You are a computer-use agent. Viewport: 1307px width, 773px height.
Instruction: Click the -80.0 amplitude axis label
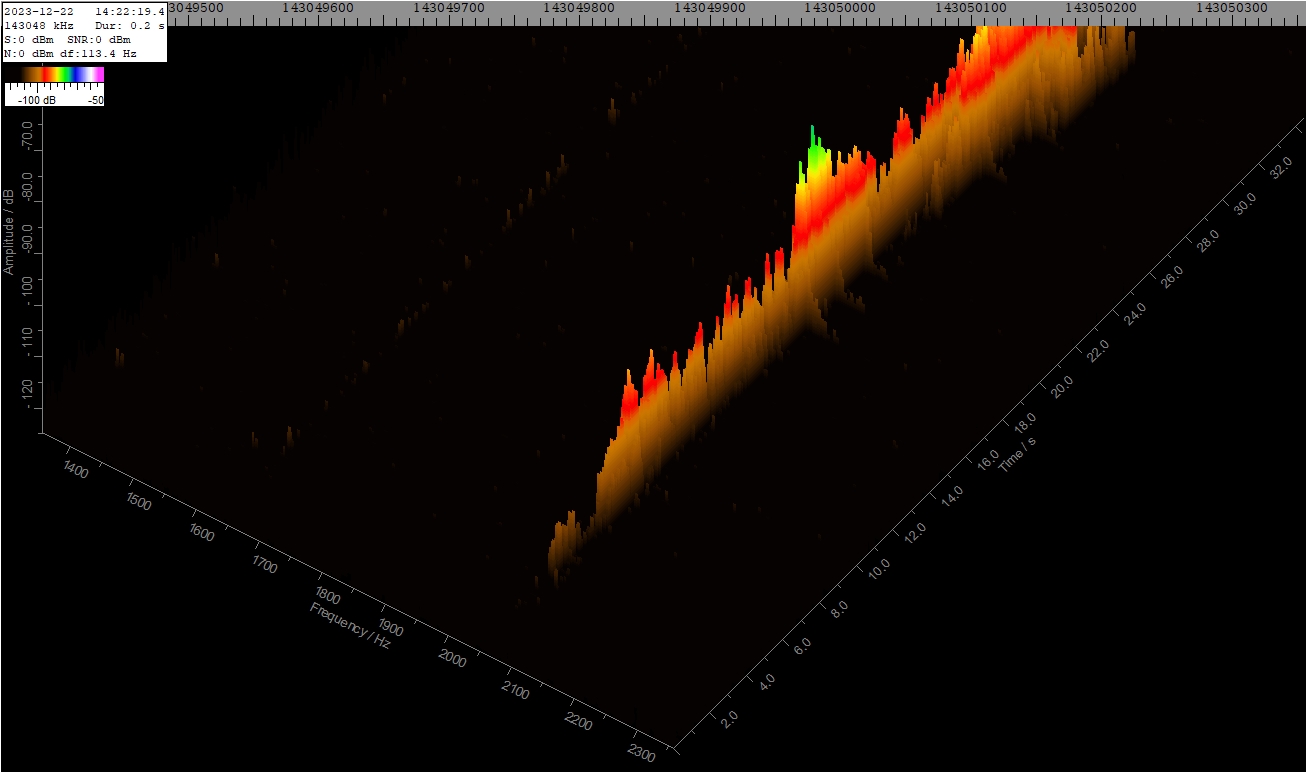[27, 187]
